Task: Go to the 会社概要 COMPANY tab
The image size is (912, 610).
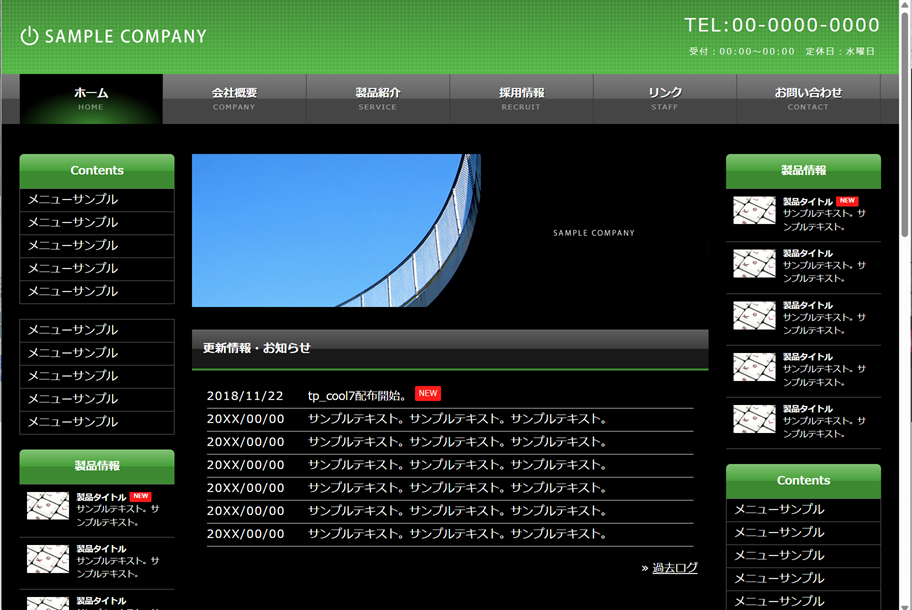Action: [x=234, y=99]
